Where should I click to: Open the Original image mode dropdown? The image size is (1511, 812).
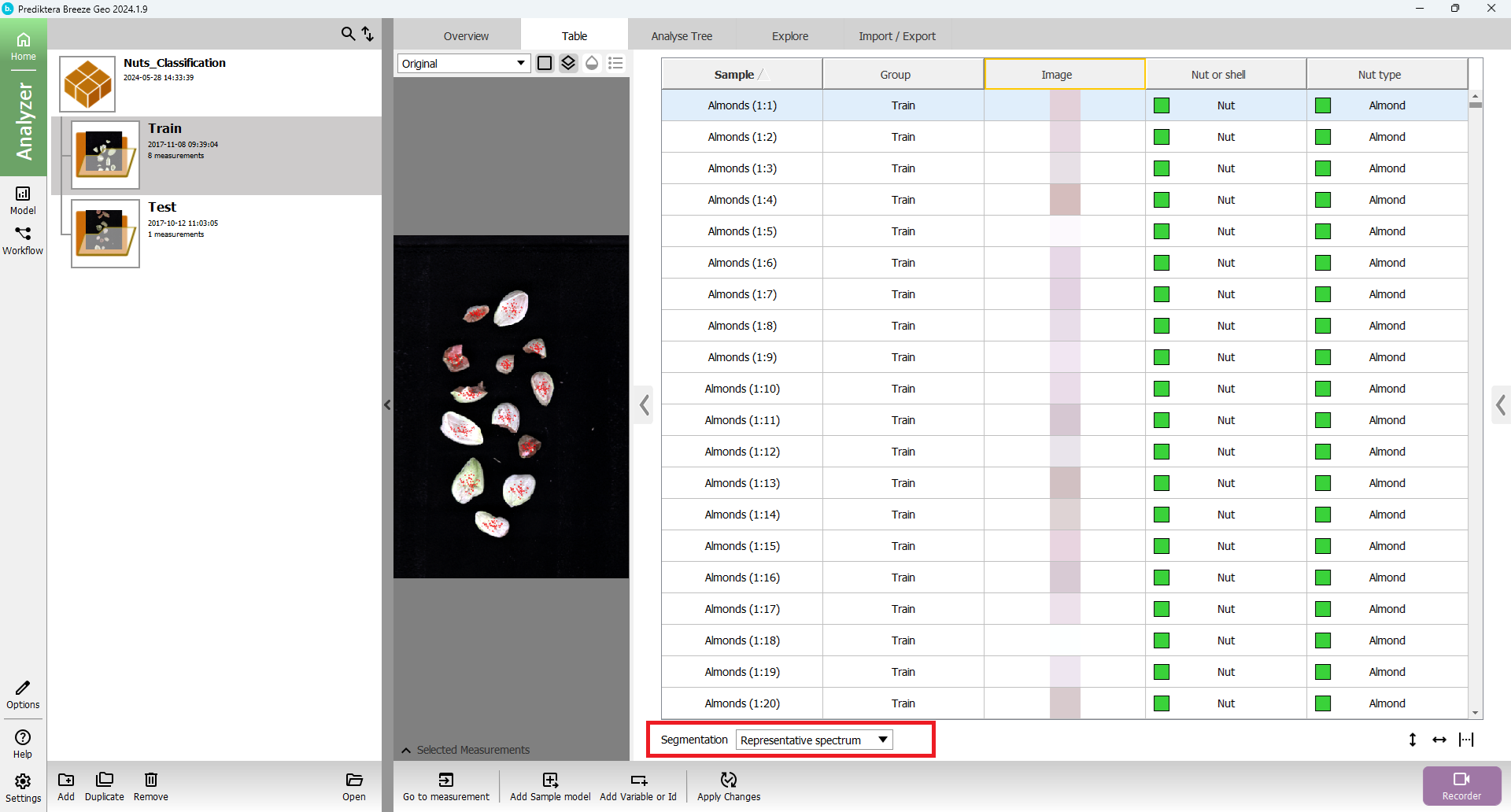(464, 64)
